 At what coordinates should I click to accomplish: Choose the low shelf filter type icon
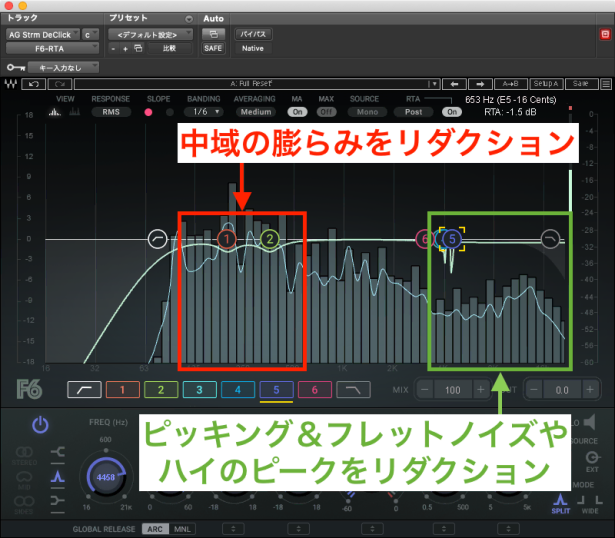click(x=58, y=452)
